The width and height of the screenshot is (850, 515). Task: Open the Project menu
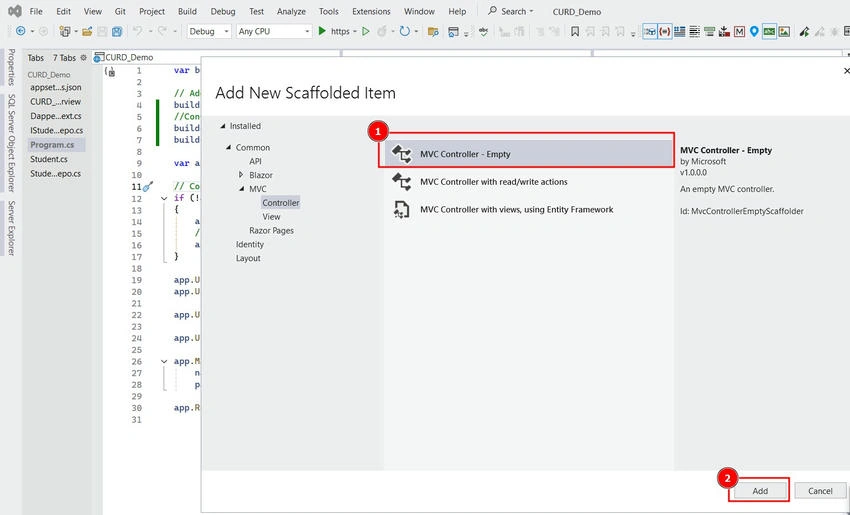(152, 11)
